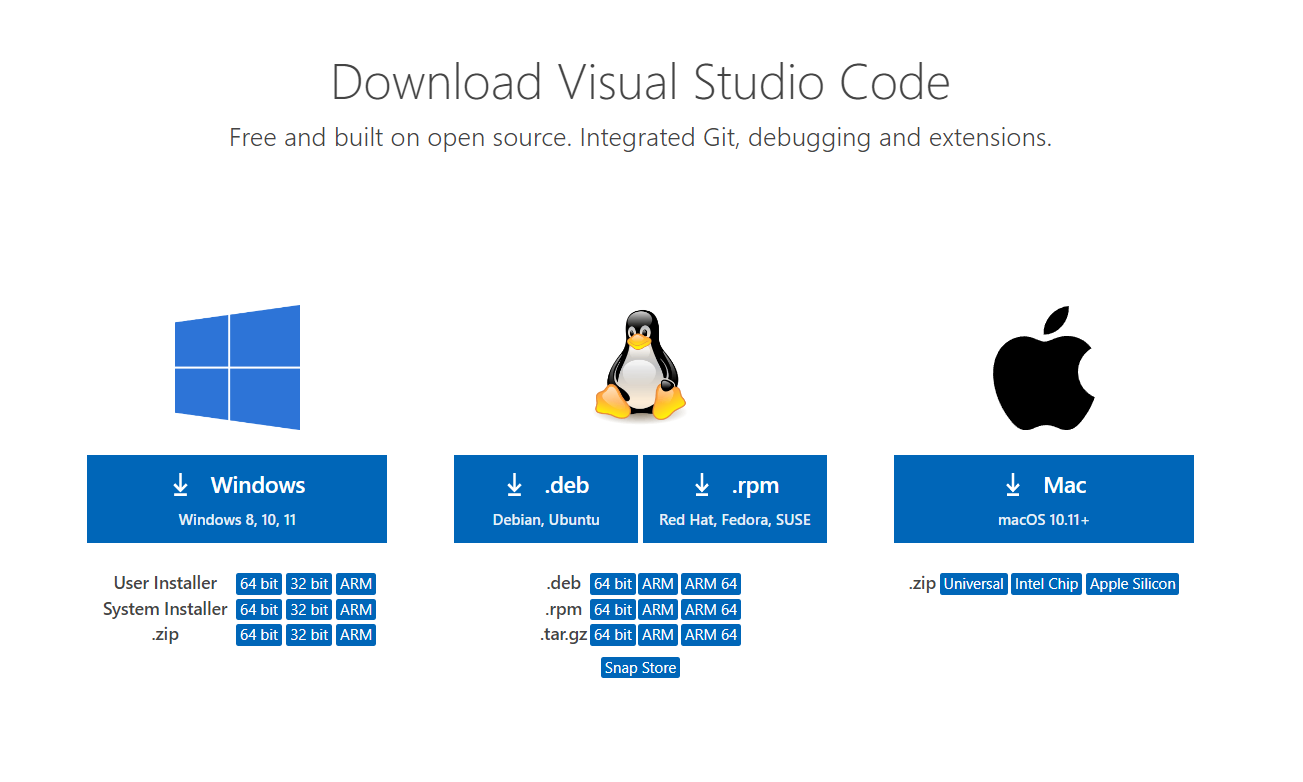This screenshot has height=782, width=1303.
Task: Select 32 bit System Installer for Windows
Action: point(308,609)
